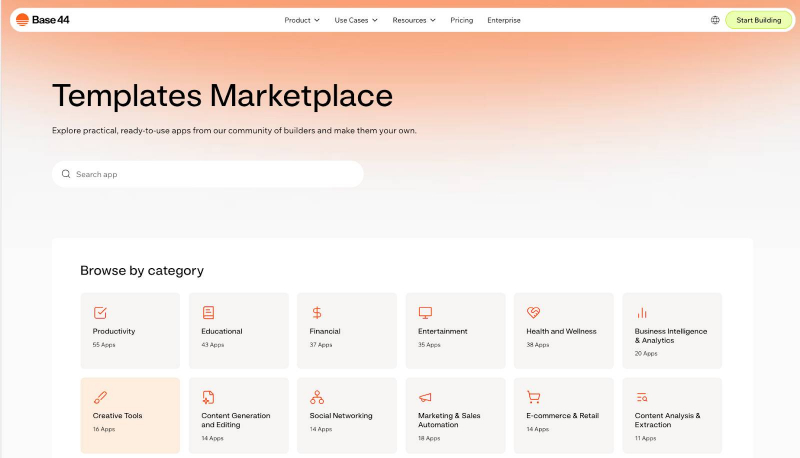
Task: Select the Educational book icon
Action: (208, 313)
